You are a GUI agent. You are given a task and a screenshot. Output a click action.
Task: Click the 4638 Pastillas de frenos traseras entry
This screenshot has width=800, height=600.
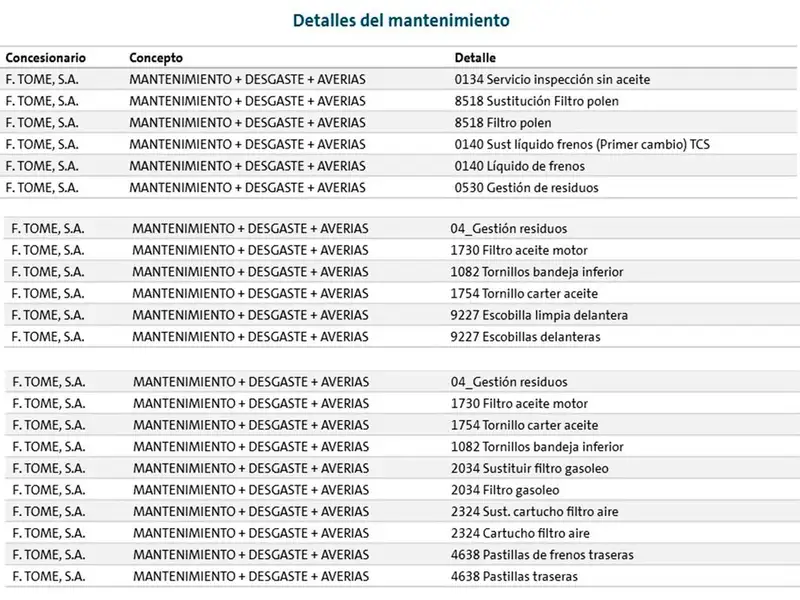click(x=542, y=555)
